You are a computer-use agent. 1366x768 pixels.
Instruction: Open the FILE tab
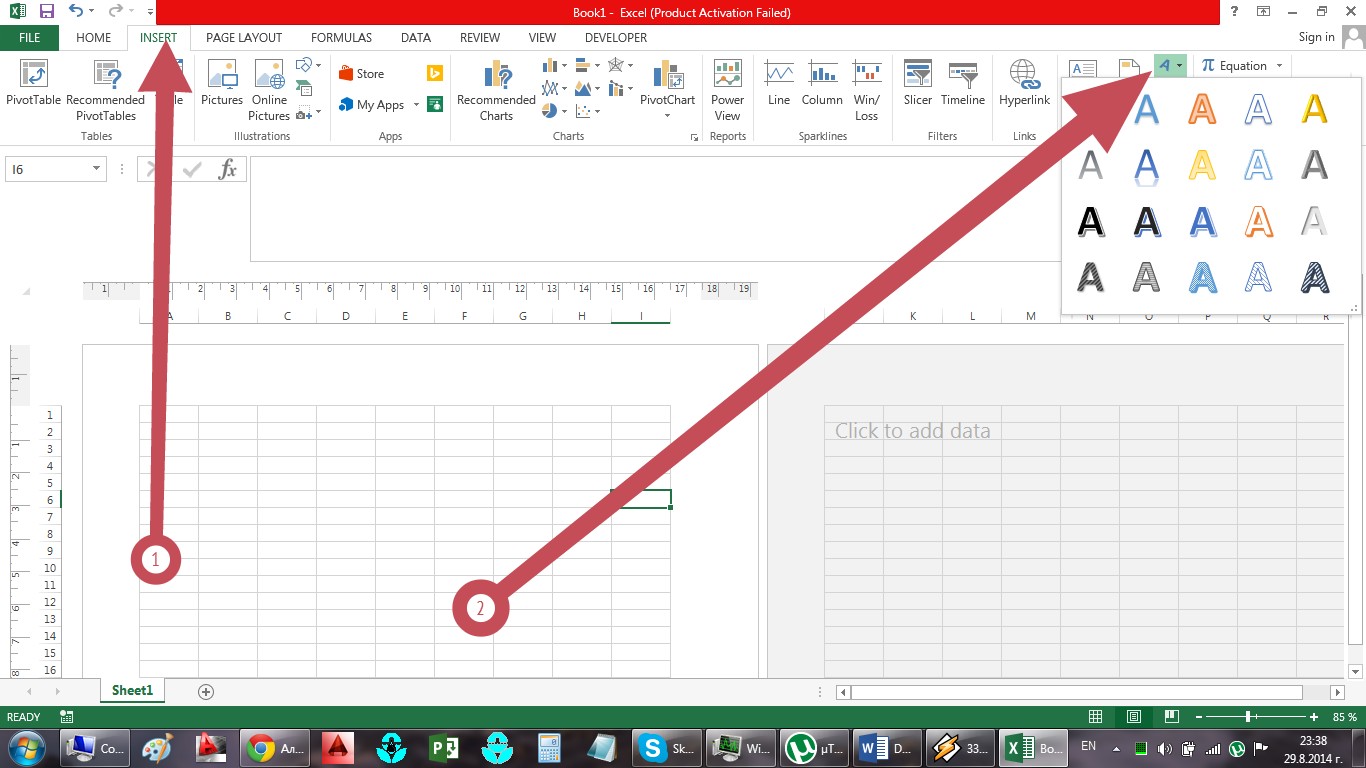coord(30,38)
